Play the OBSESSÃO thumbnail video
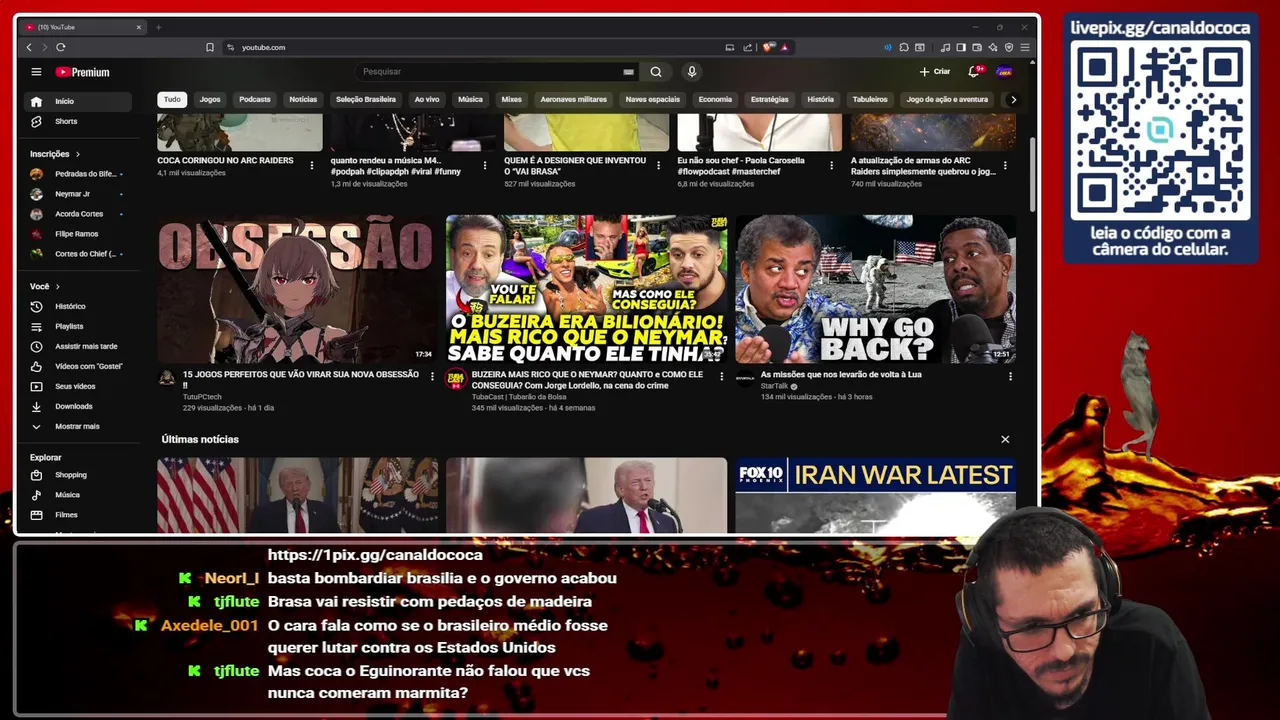This screenshot has height=720, width=1280. click(297, 289)
